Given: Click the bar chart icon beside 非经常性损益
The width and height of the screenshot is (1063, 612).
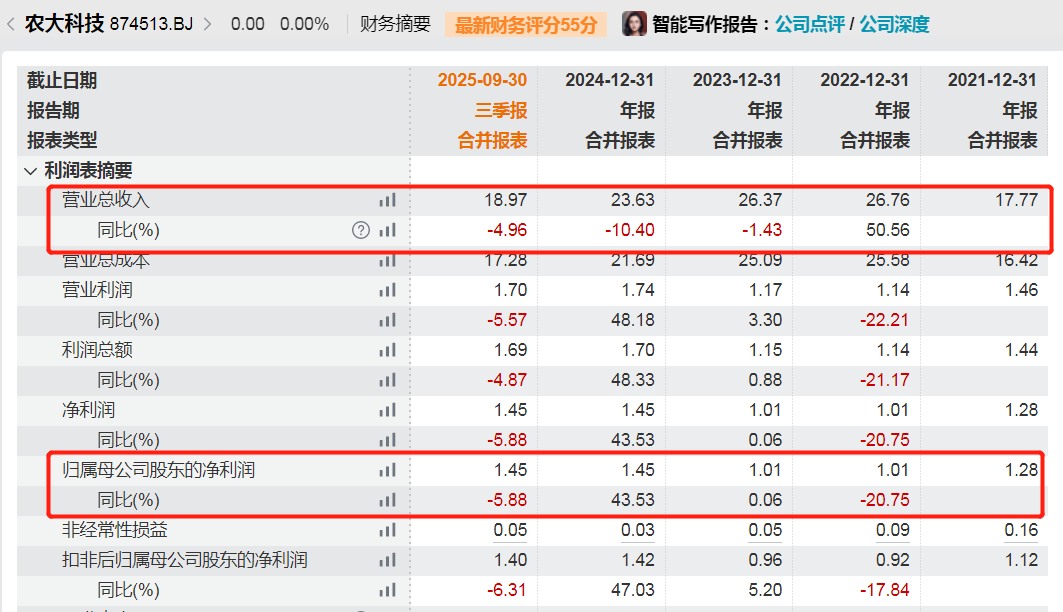Looking at the screenshot, I should [x=388, y=529].
